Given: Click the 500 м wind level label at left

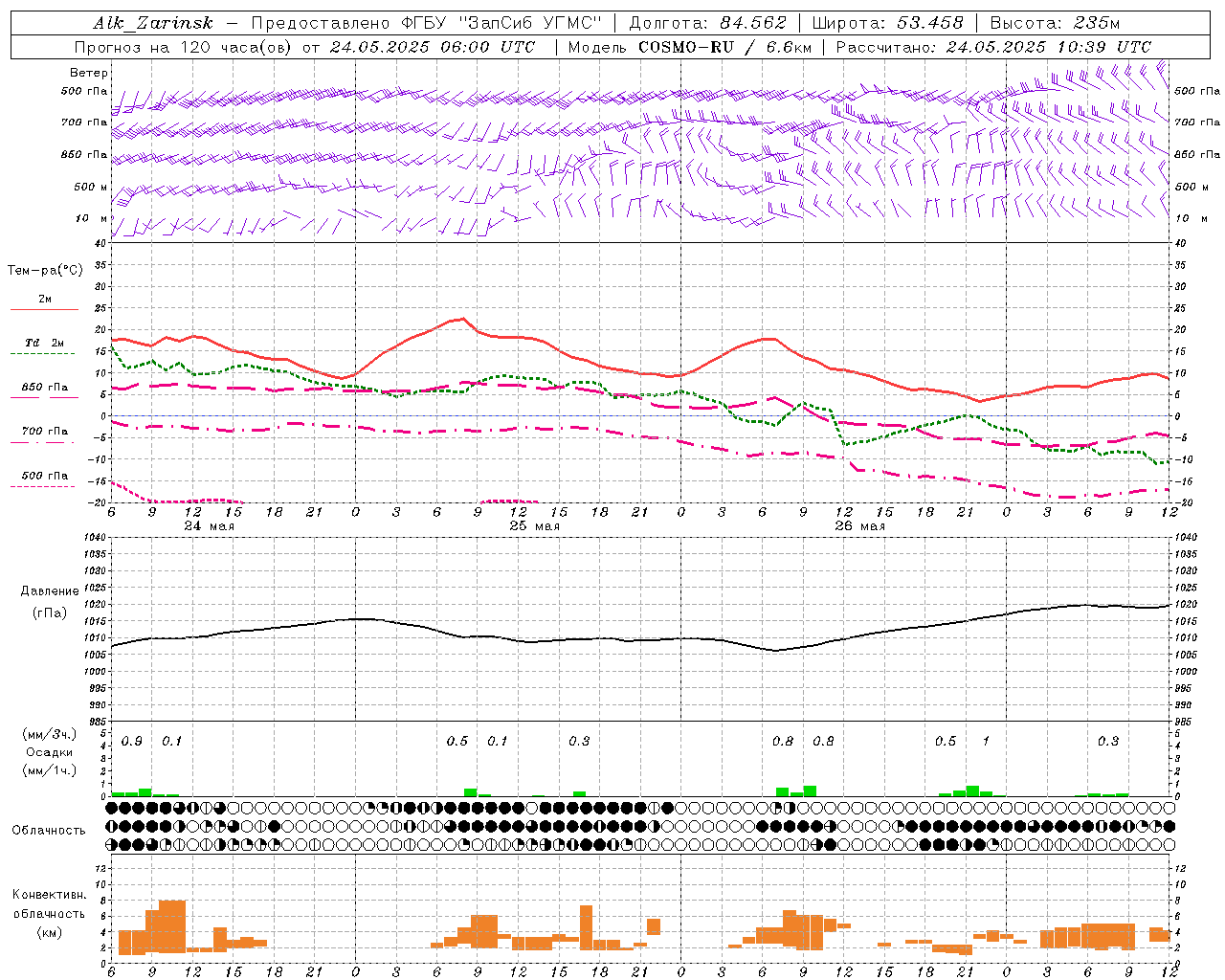Looking at the screenshot, I should (x=91, y=187).
